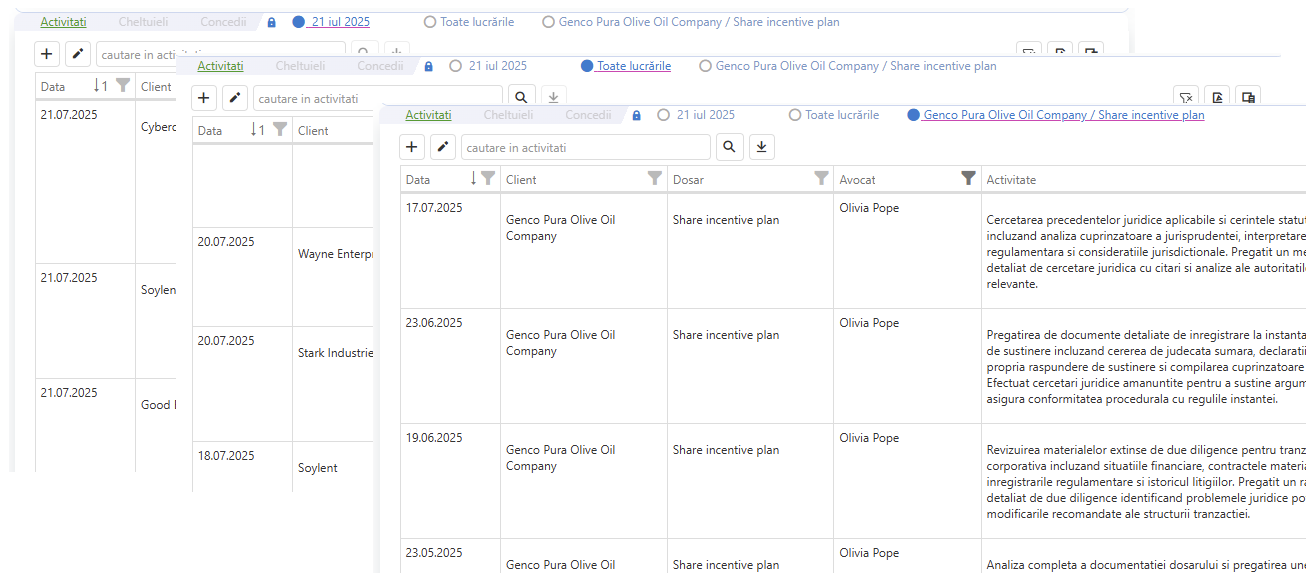Select 'Toate lucrările' radio in front panel
This screenshot has width=1306, height=573.
[795, 115]
